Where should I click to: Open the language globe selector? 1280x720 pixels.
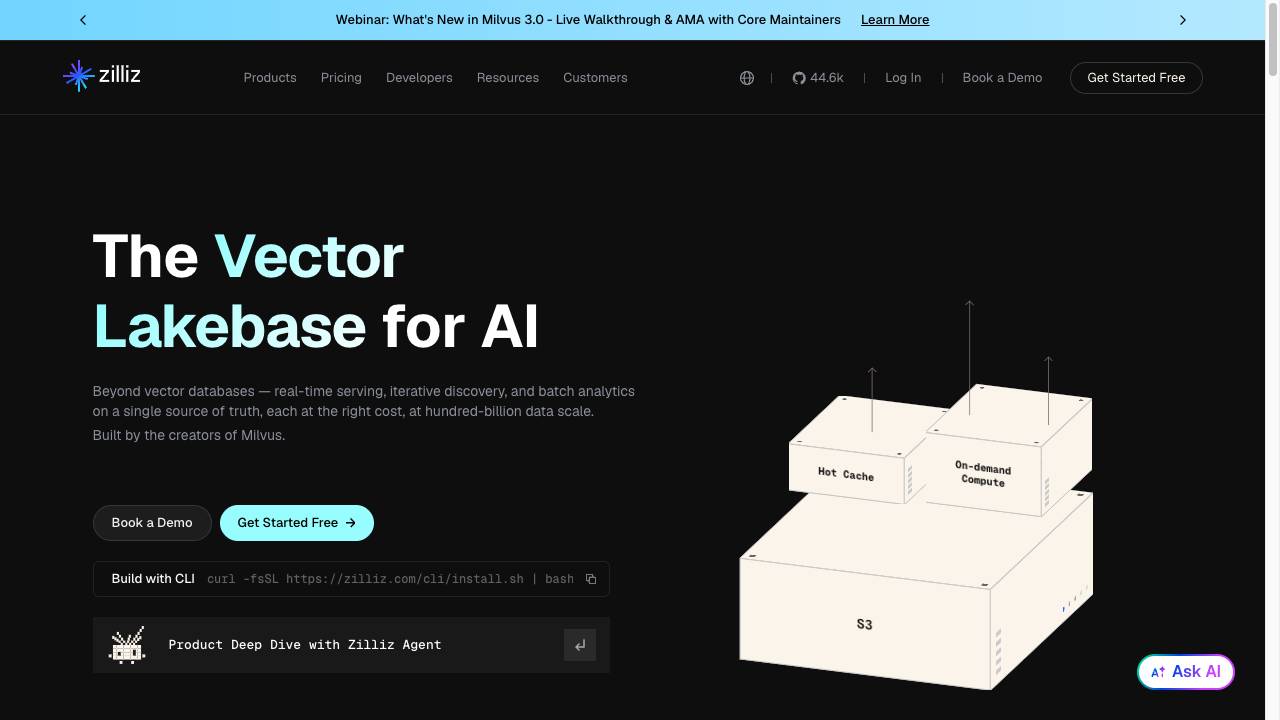[747, 78]
